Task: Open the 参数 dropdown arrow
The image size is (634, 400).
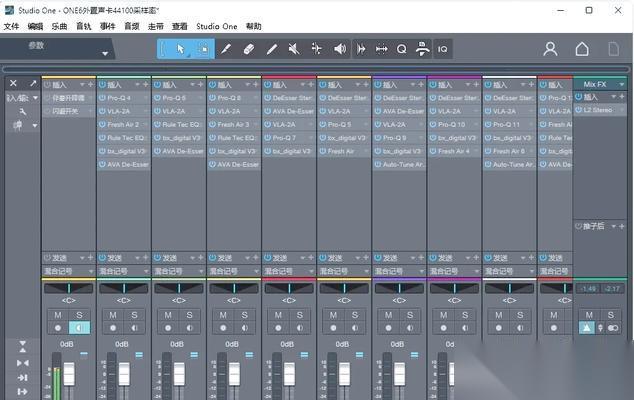Action: click(x=105, y=53)
